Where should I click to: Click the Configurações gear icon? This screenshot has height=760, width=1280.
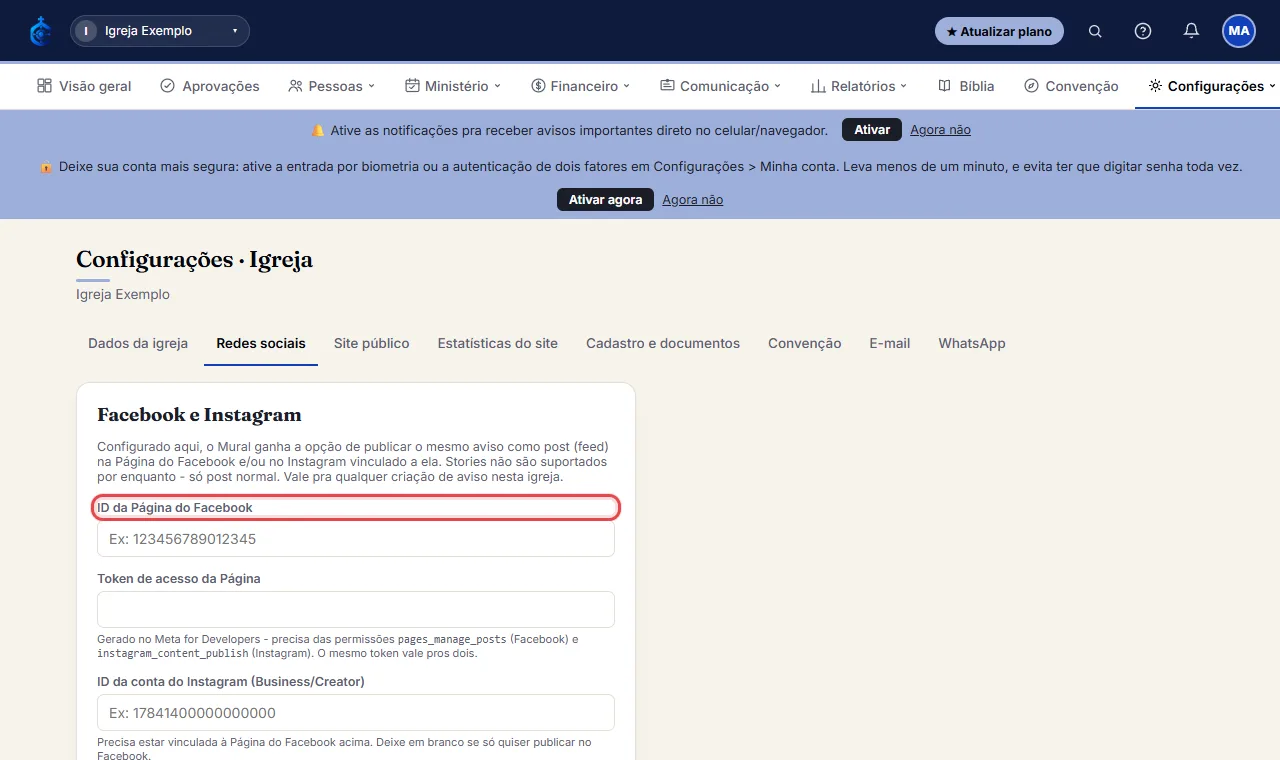click(x=1155, y=86)
